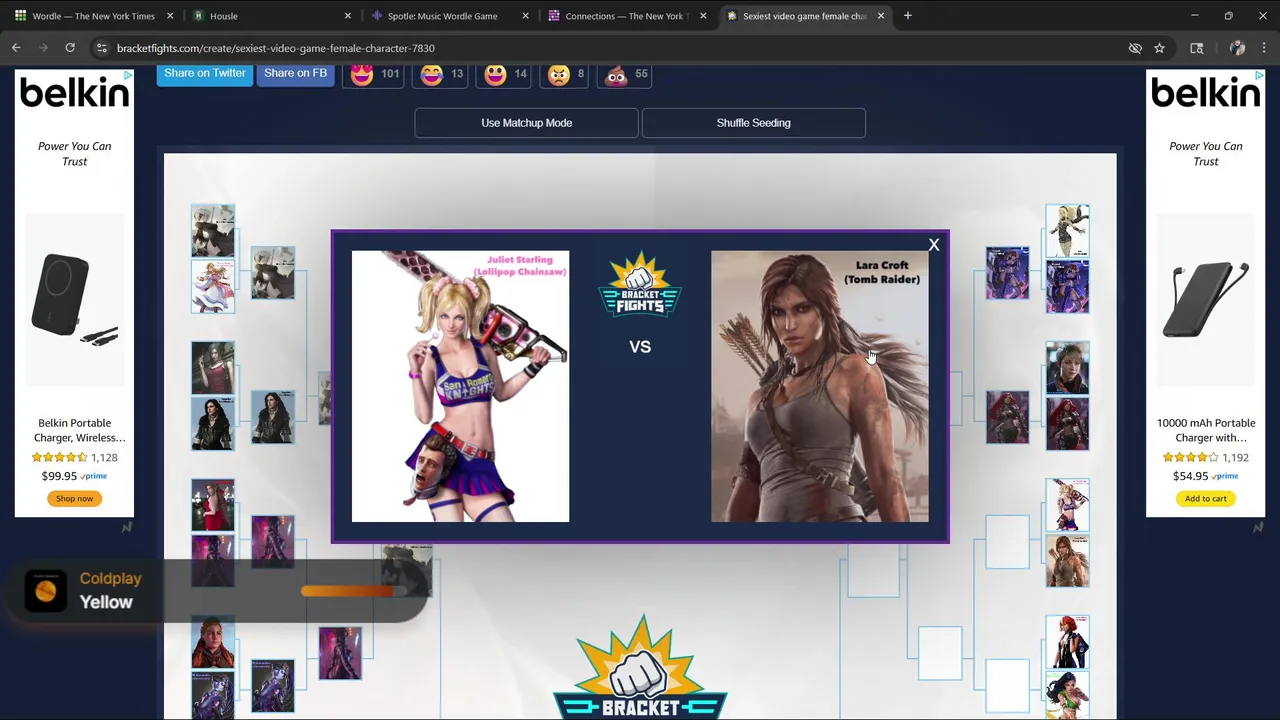Click Shuffle Seeding button

(753, 123)
